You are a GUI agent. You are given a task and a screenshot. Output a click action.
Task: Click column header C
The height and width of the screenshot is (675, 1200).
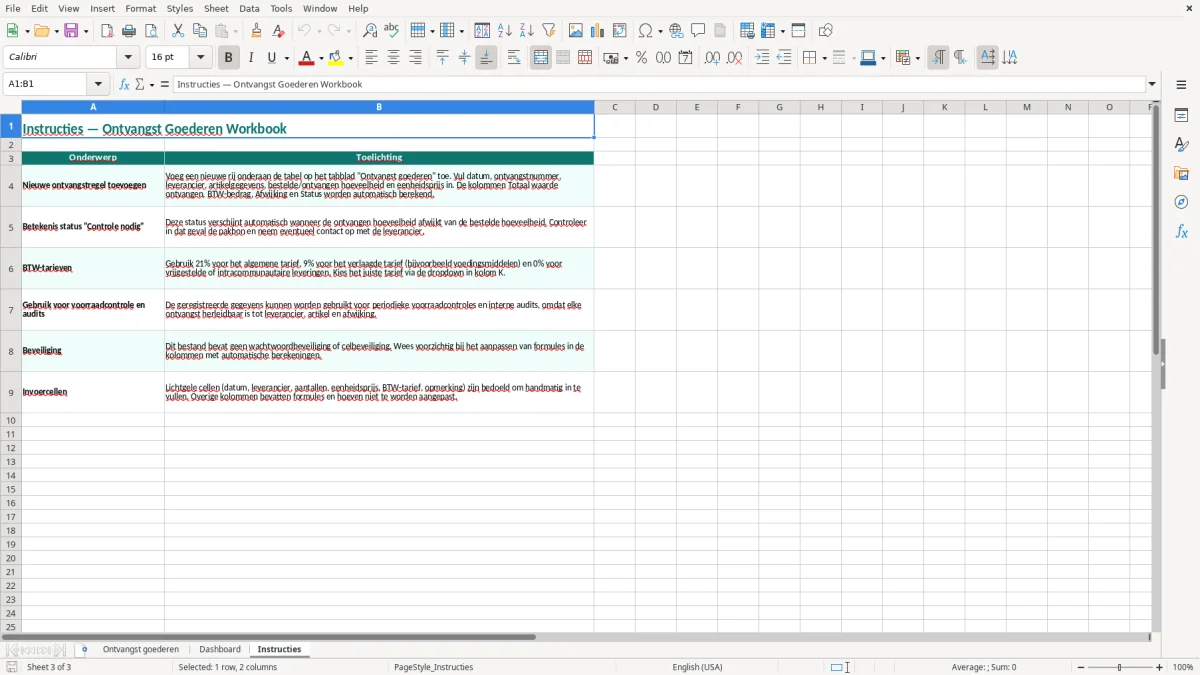[615, 107]
